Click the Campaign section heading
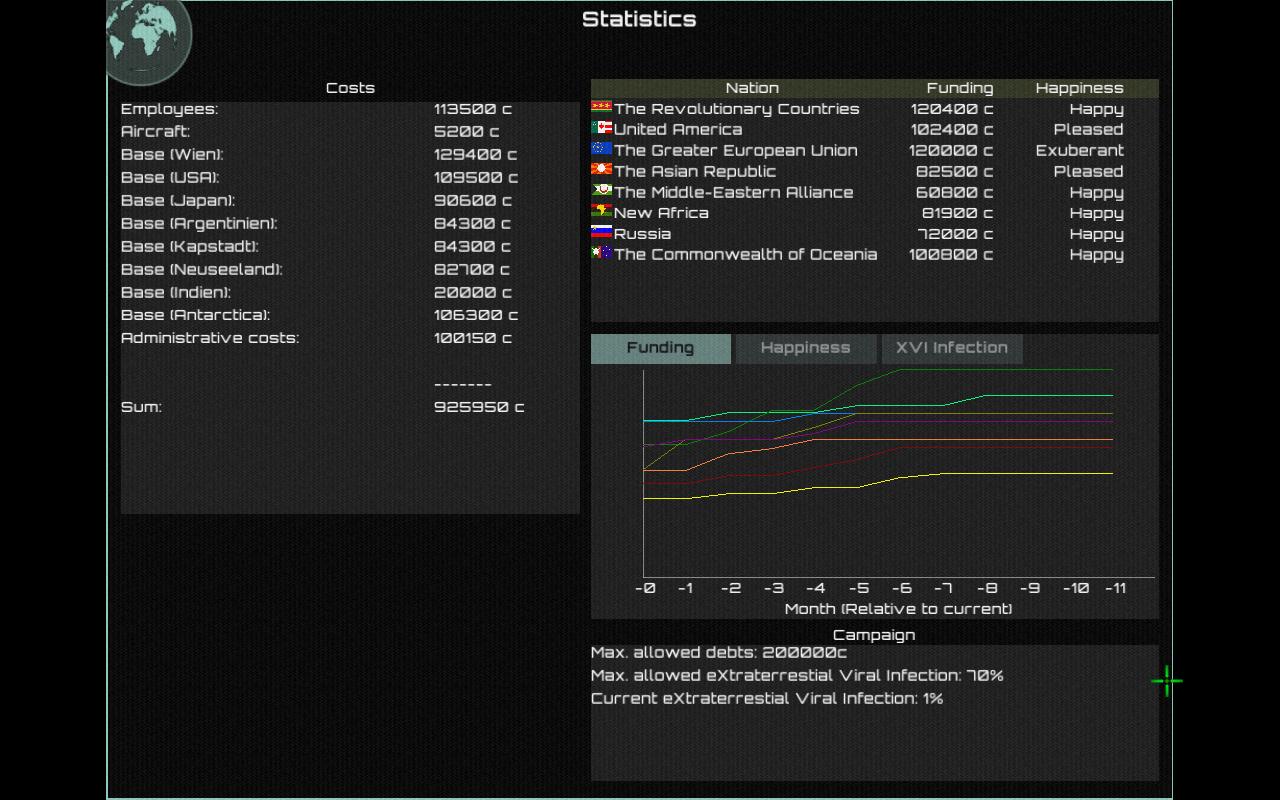This screenshot has height=800, width=1280. click(x=874, y=635)
